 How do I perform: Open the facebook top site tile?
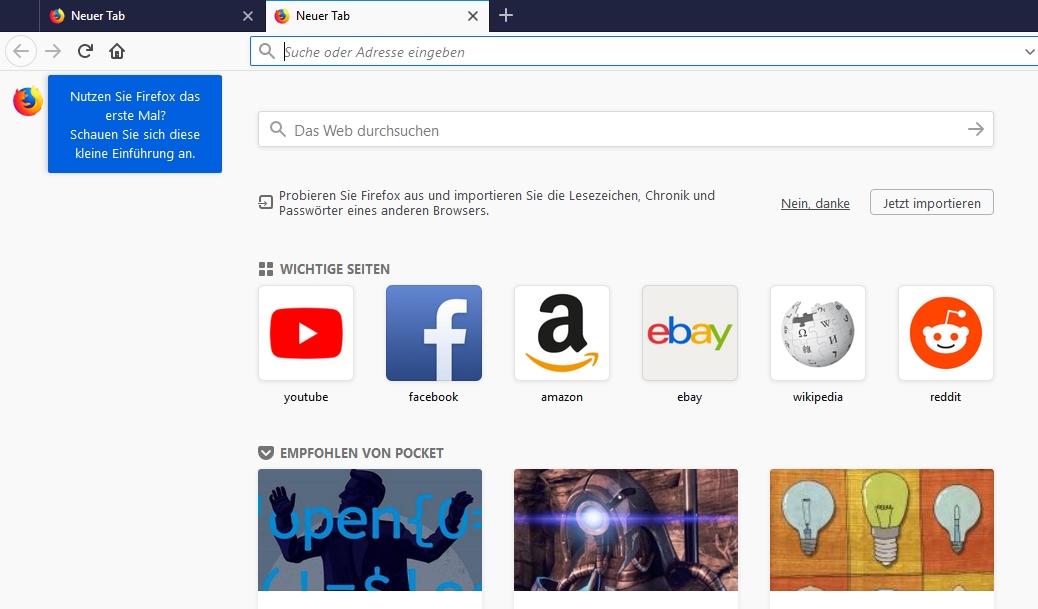coord(434,333)
